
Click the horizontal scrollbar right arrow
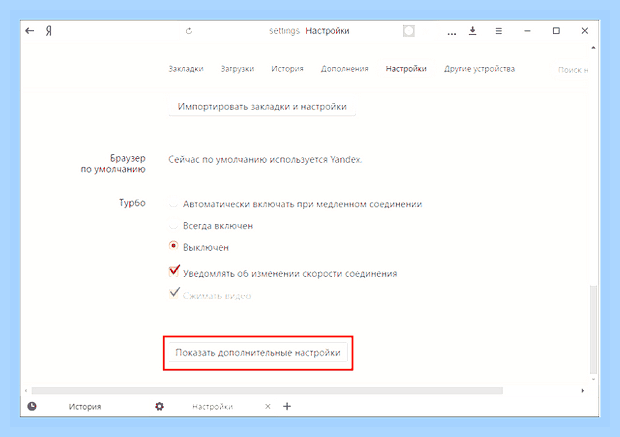point(582,391)
